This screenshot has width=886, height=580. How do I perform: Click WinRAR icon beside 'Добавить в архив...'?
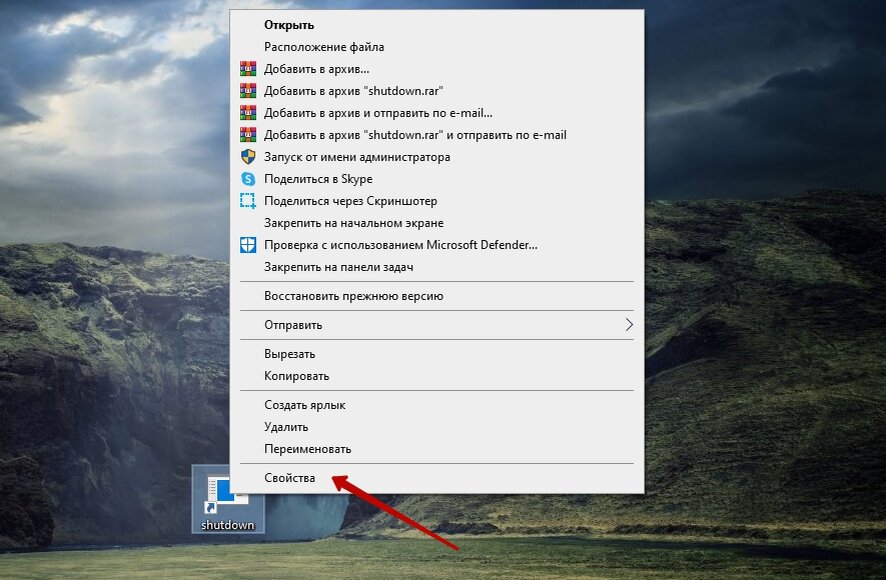coord(248,69)
